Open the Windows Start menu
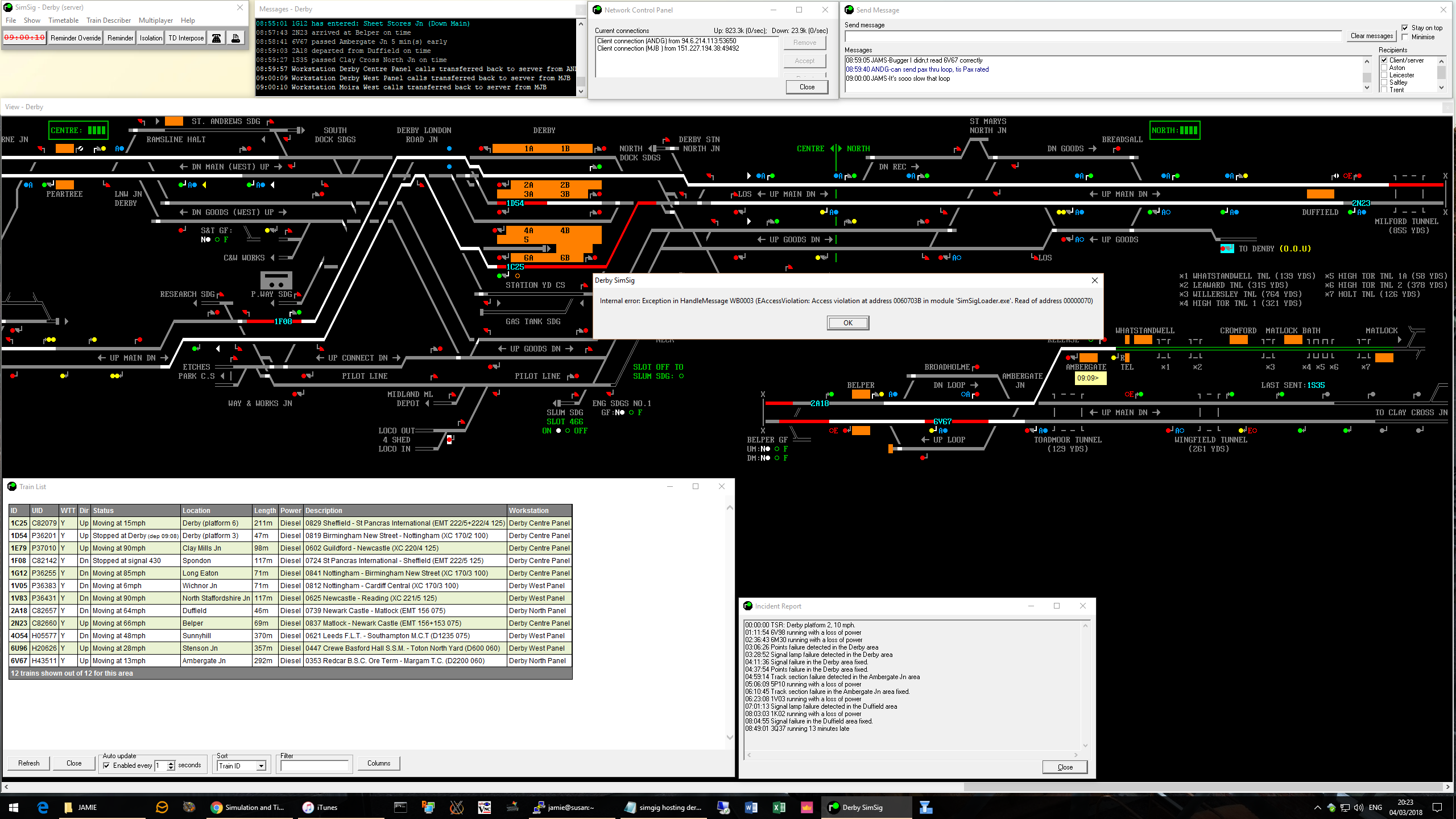 [14, 807]
